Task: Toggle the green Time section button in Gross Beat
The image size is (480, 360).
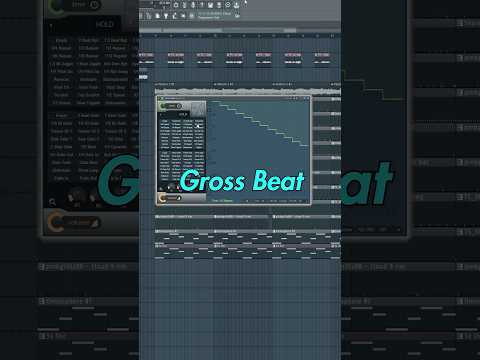Action: tap(171, 106)
